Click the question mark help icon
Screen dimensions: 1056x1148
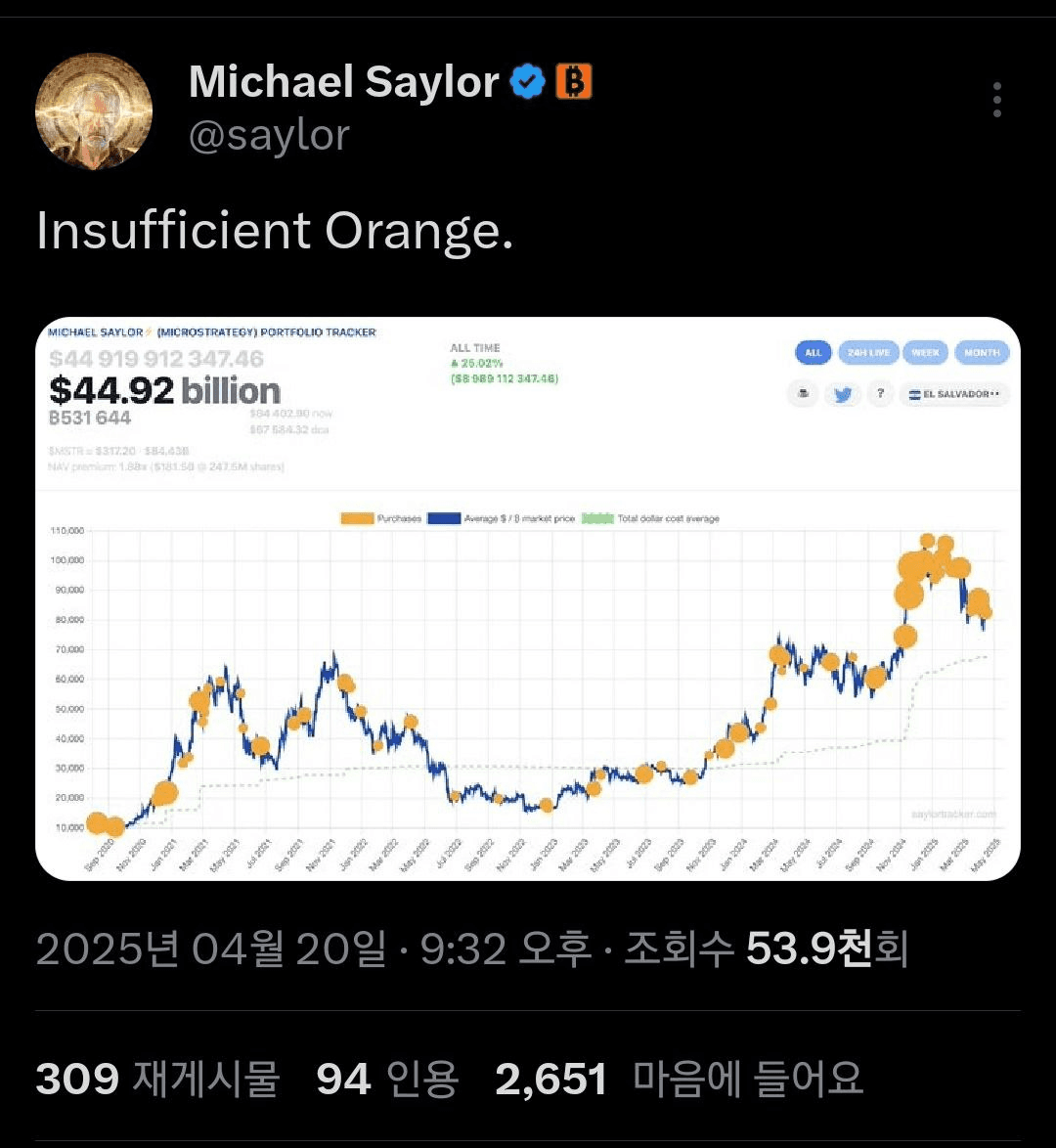(x=880, y=394)
